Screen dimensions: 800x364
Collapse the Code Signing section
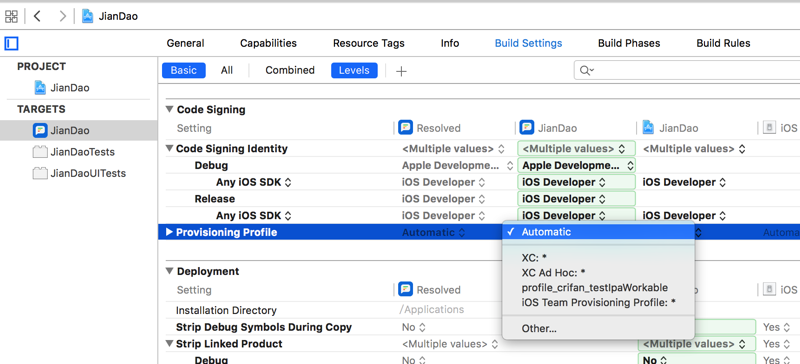tap(169, 109)
